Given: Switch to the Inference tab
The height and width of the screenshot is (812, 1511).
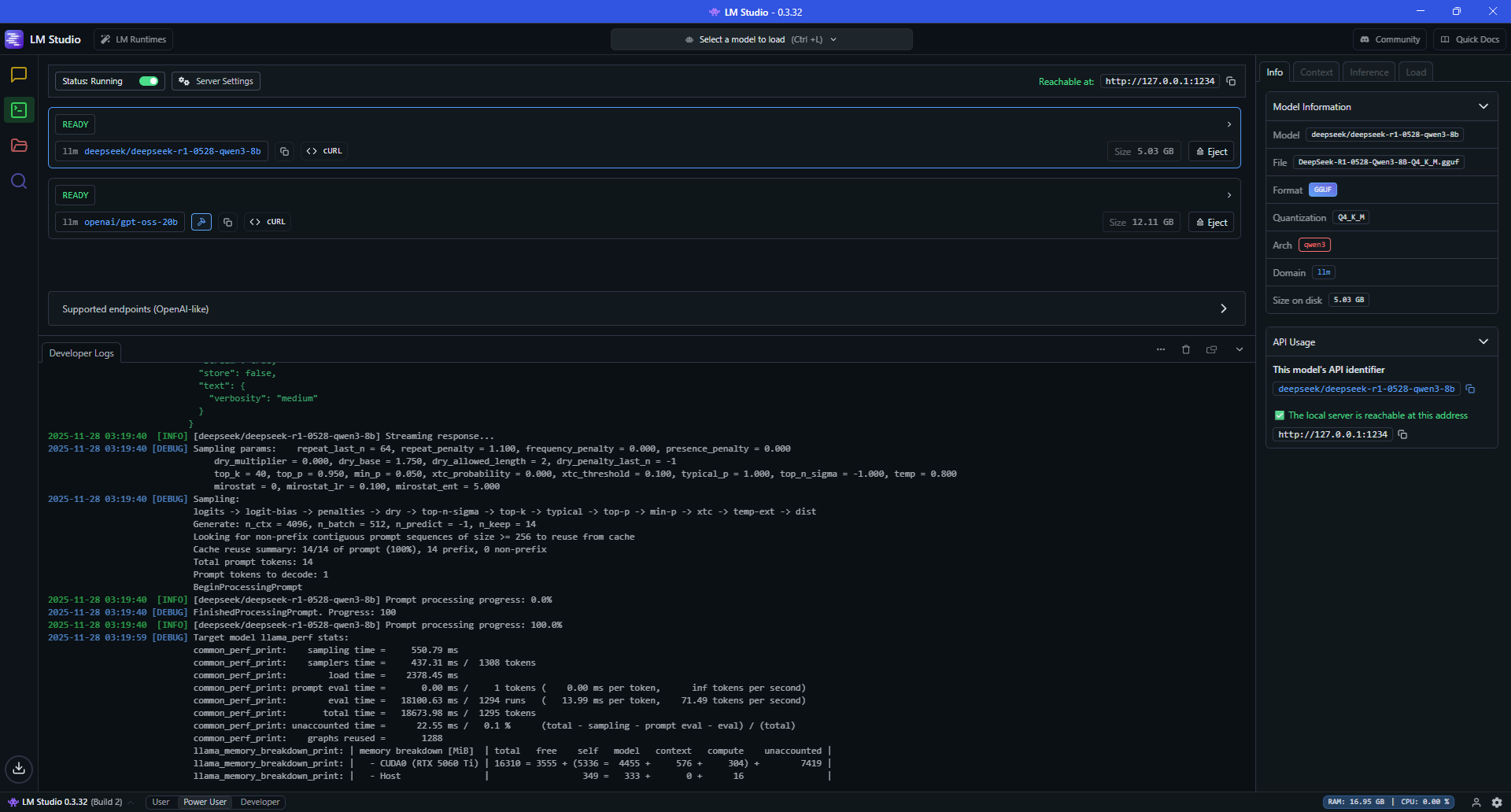Looking at the screenshot, I should [1369, 72].
